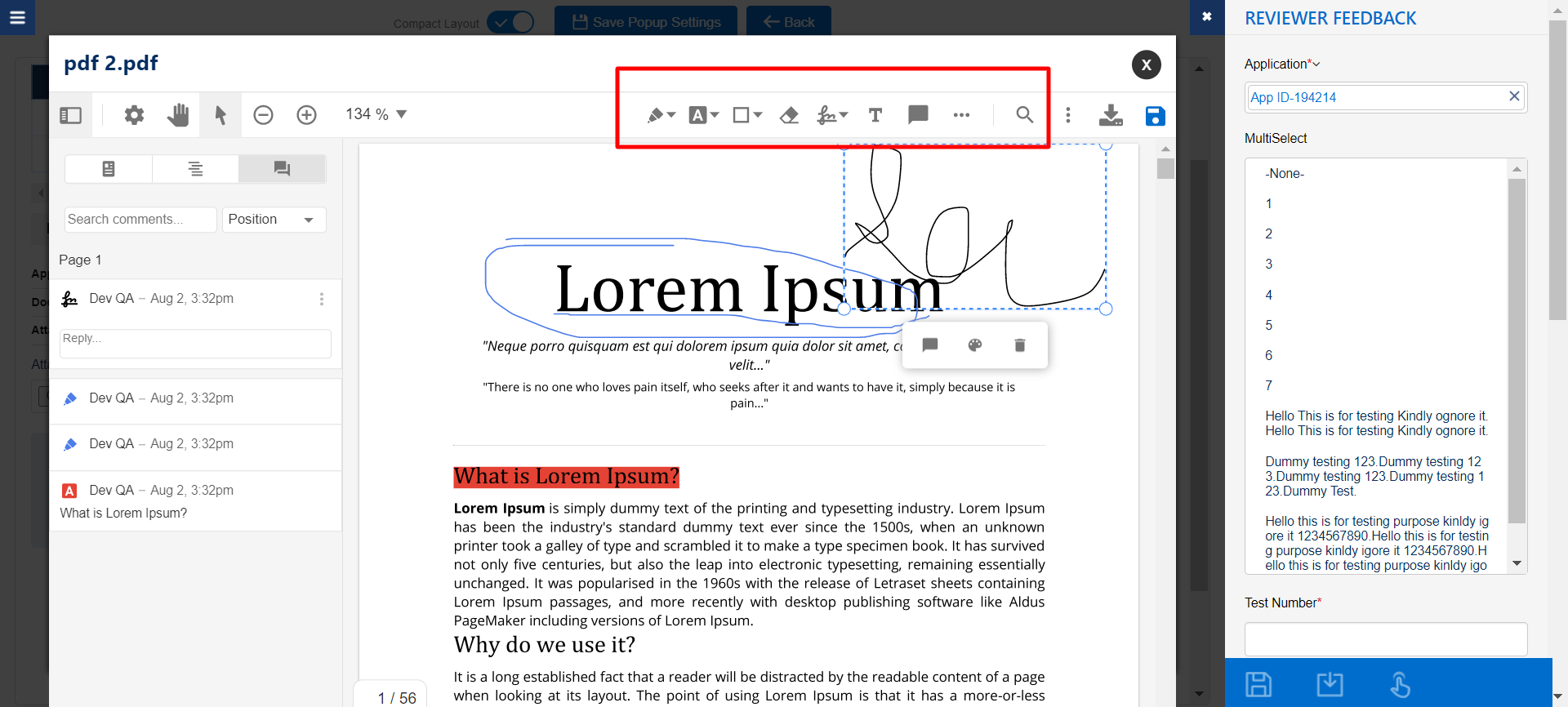The height and width of the screenshot is (707, 1568).
Task: Choose the free text T tool
Action: 875,115
